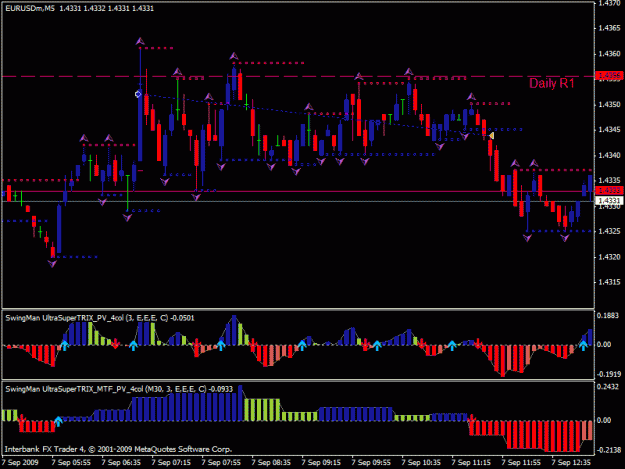Select the Daily R1 text label
This screenshot has height=469, width=625.
[x=552, y=83]
